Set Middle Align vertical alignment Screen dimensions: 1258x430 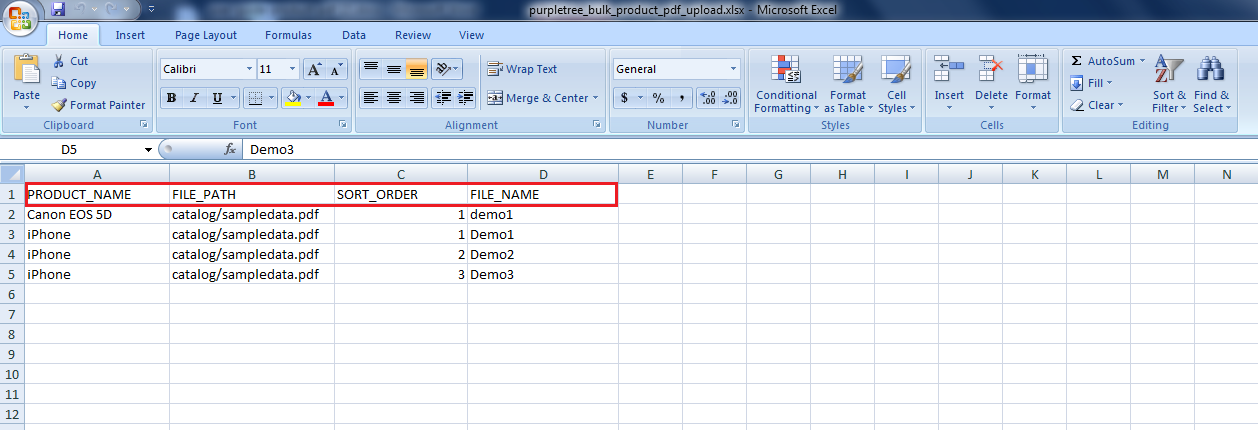click(394, 69)
